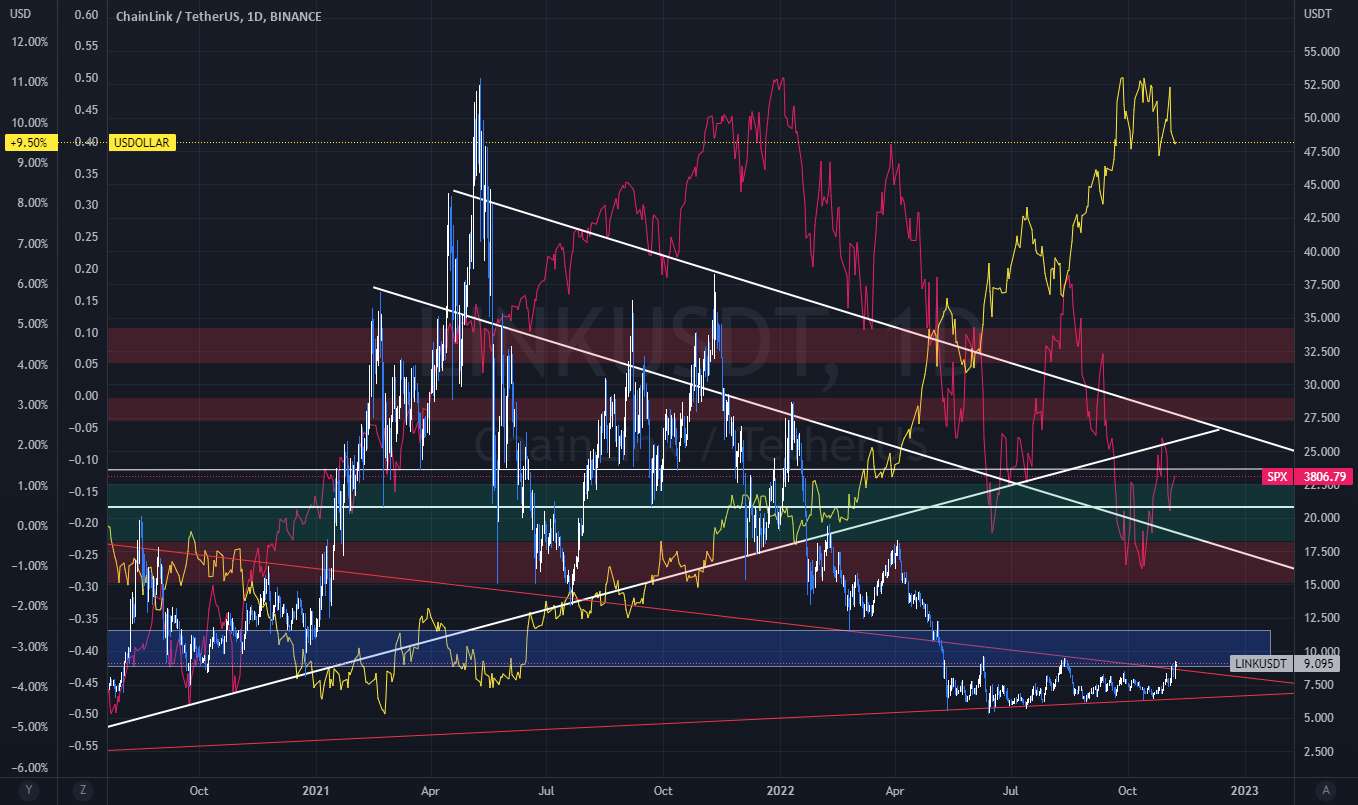
Task: Click the 0.25 value on inner left scale
Action: [x=87, y=237]
